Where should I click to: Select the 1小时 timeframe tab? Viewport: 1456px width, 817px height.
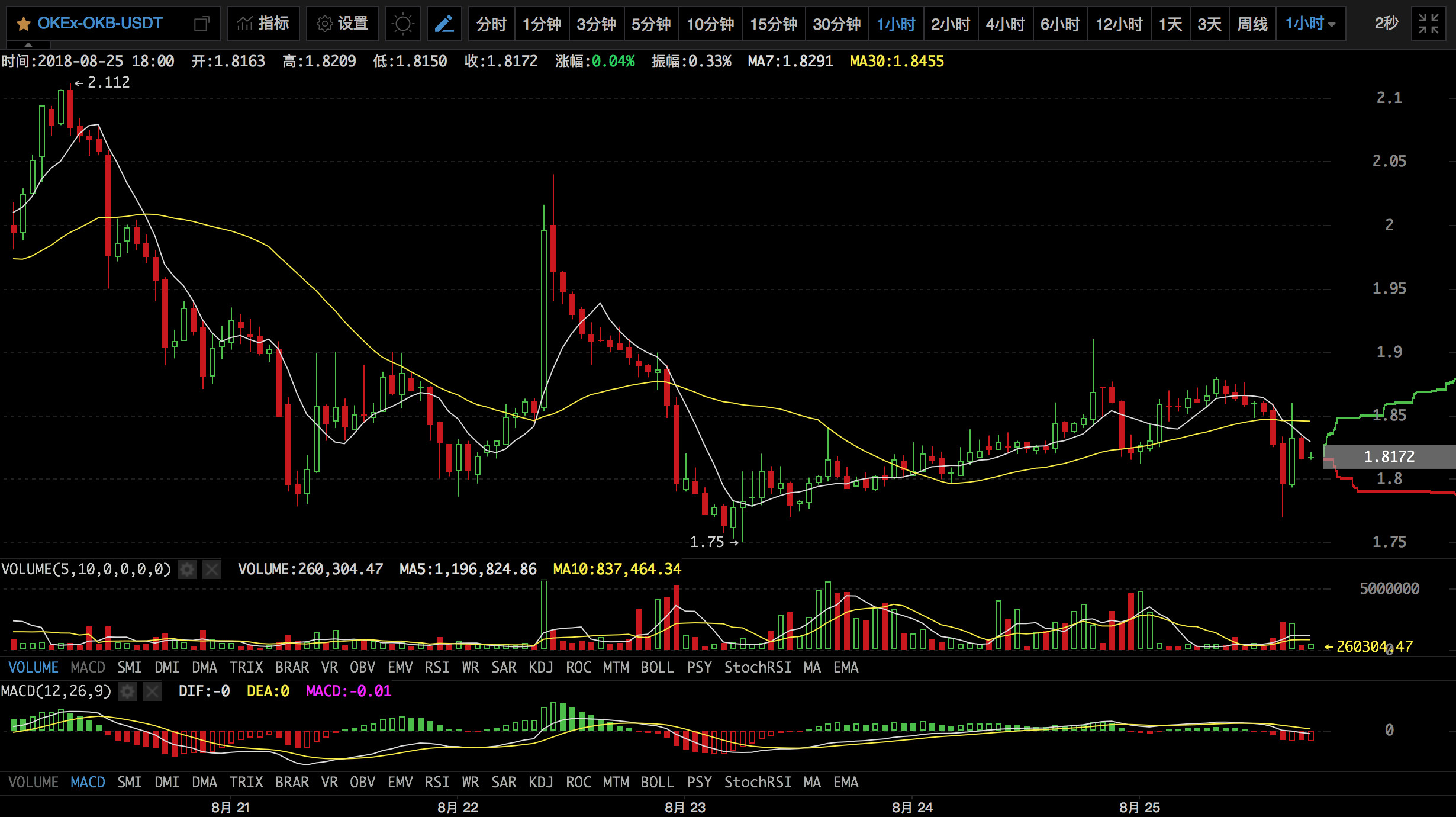(896, 24)
